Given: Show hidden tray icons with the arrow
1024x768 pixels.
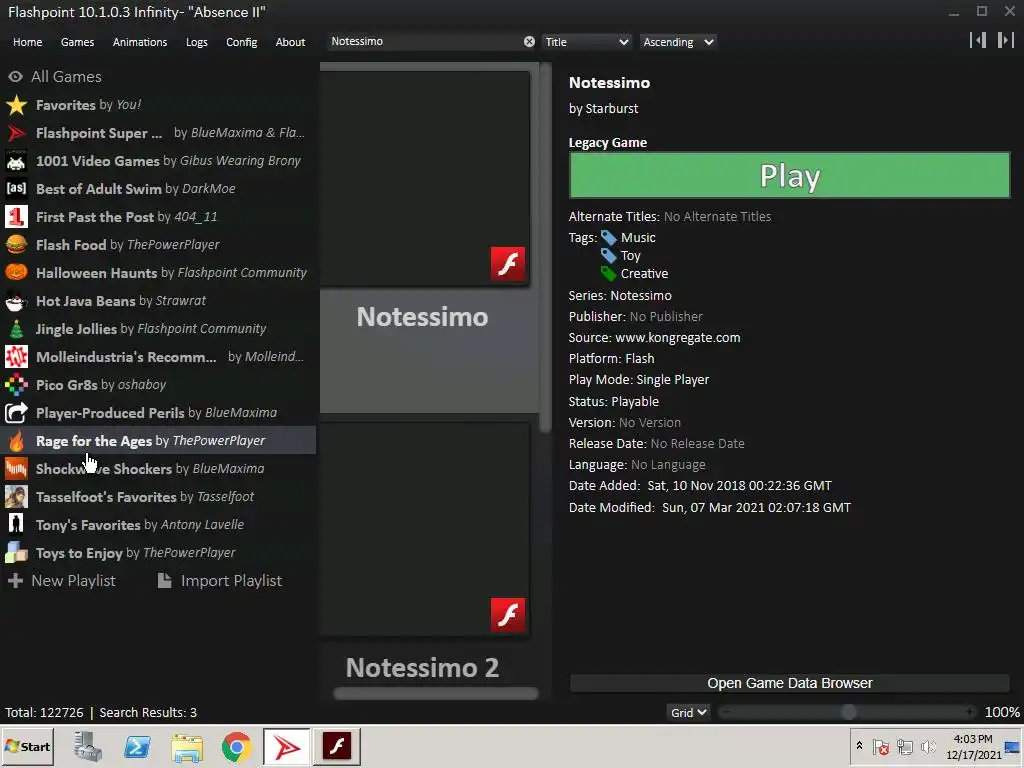Looking at the screenshot, I should pos(859,746).
